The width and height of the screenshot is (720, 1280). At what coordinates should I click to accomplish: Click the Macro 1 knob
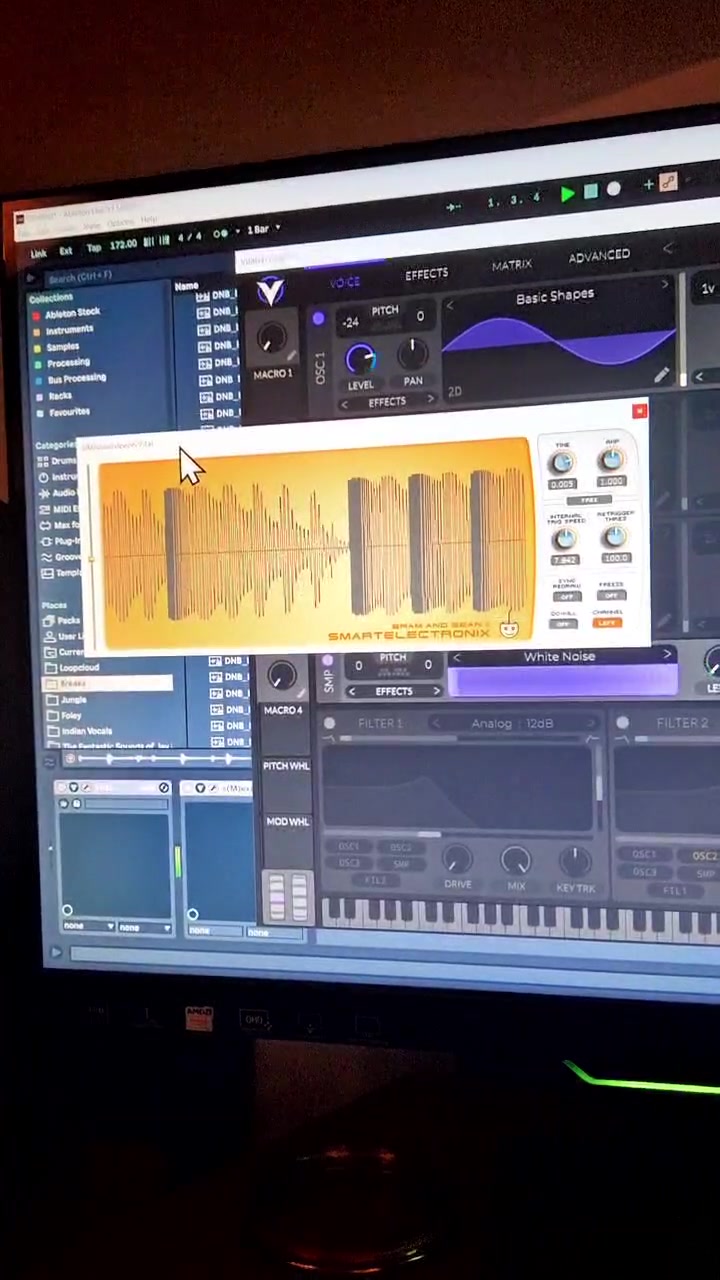270,342
